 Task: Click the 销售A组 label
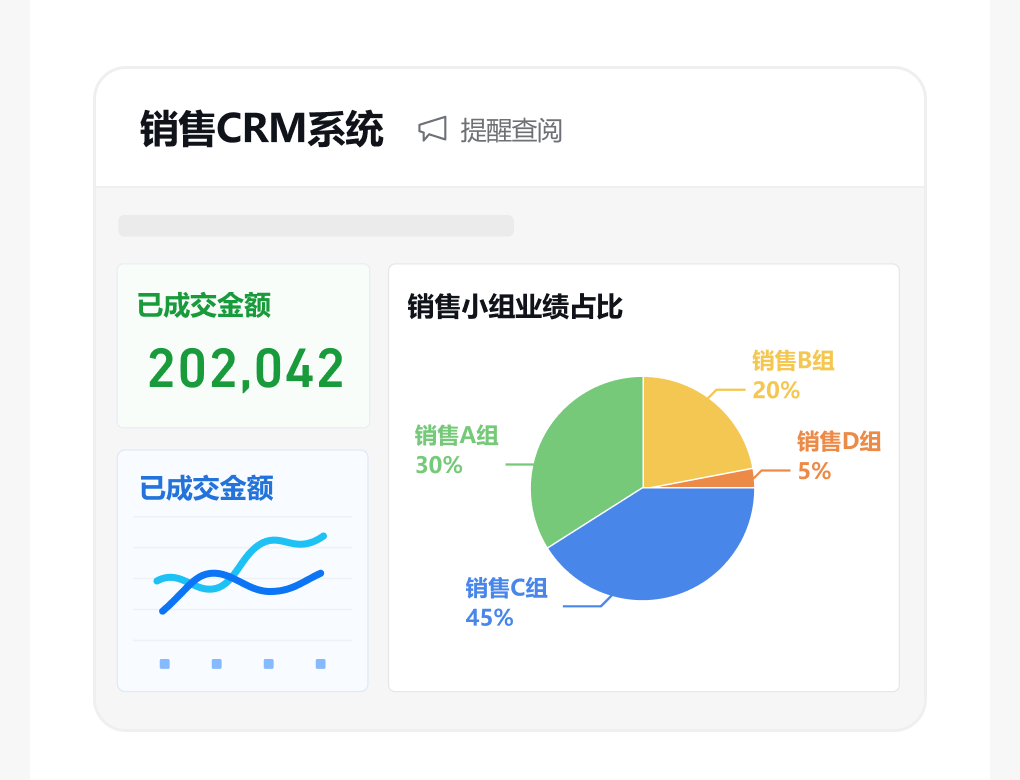[457, 435]
